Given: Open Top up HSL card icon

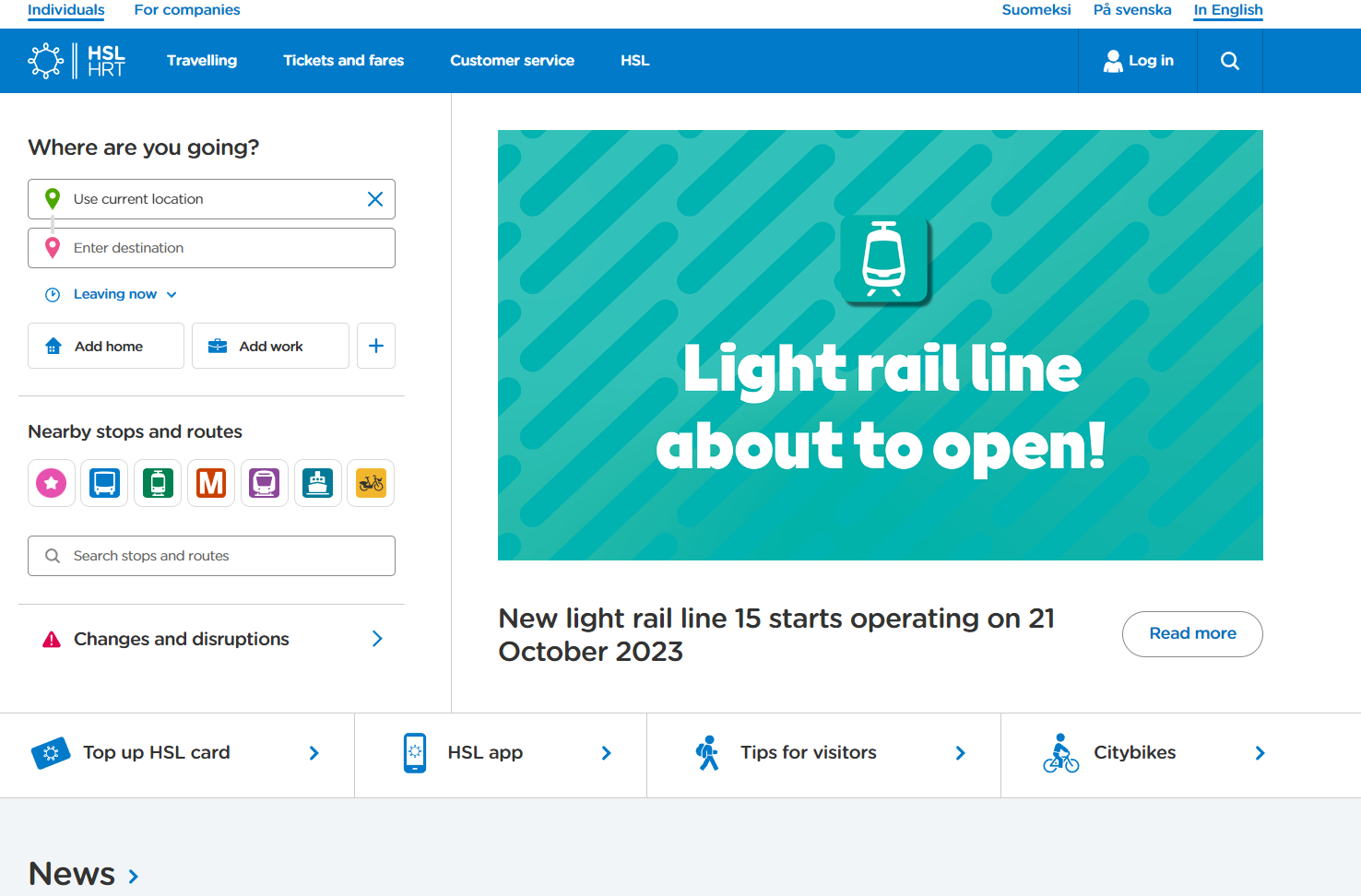Looking at the screenshot, I should click(x=51, y=753).
